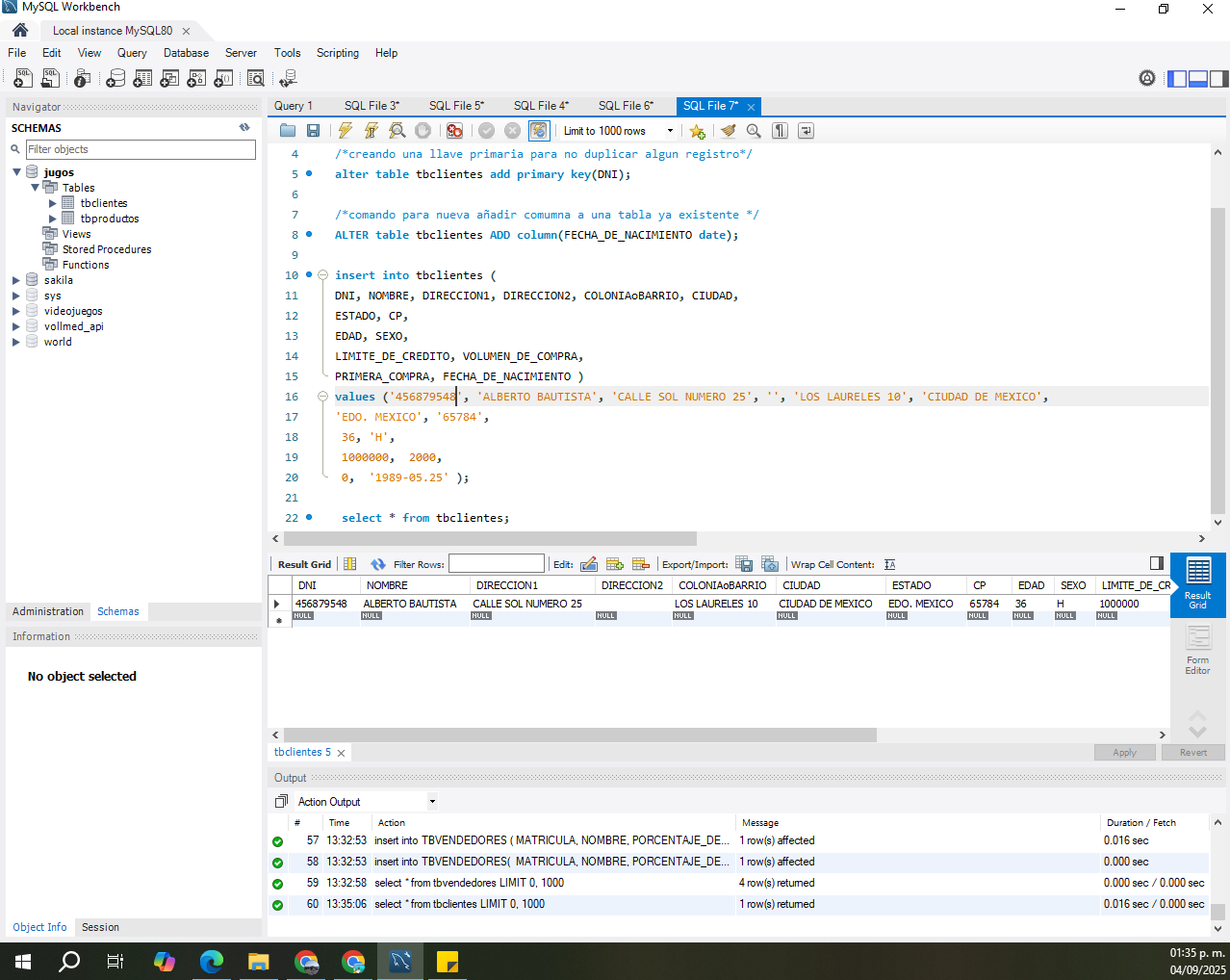Open the Query menu
Image resolution: width=1230 pixels, height=980 pixels.
(x=132, y=53)
